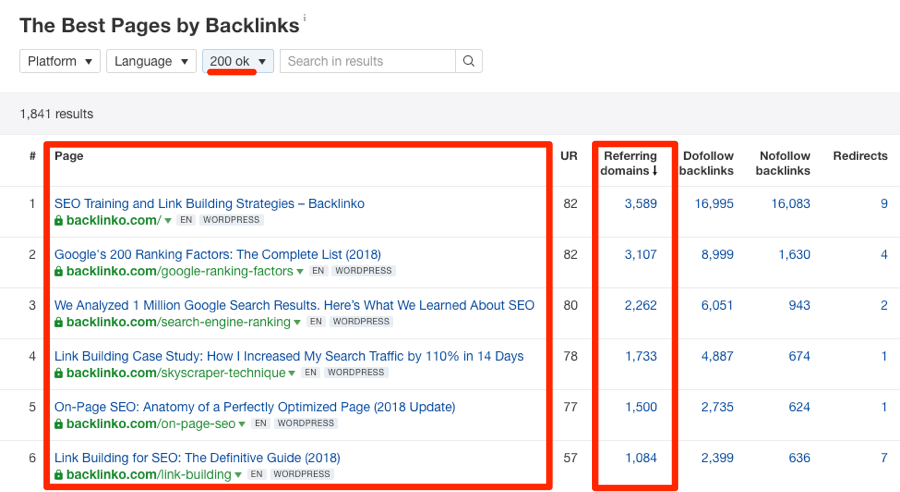Expand the dropdown arrow after backlinko.com/
Viewport: 900px width, 492px height.
[168, 220]
